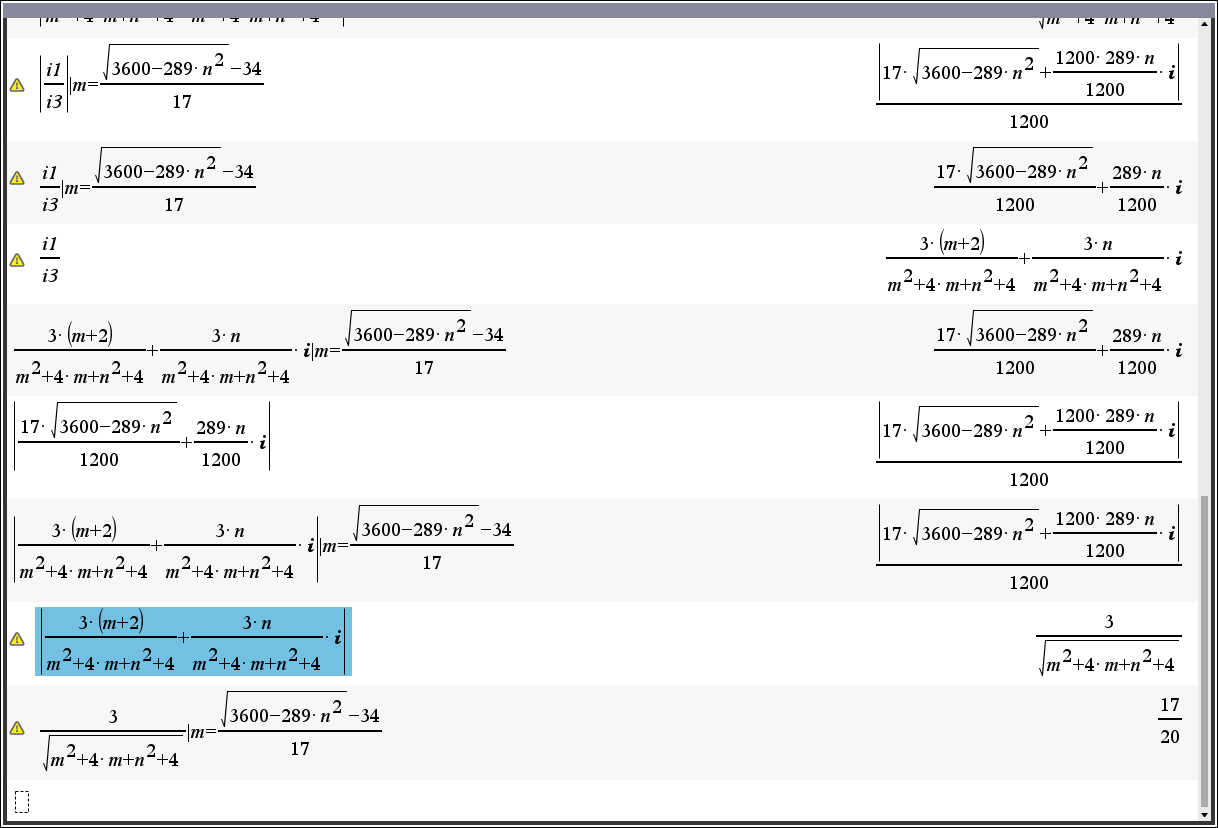Select the i1/i3|m= input without absolute value

(147, 180)
